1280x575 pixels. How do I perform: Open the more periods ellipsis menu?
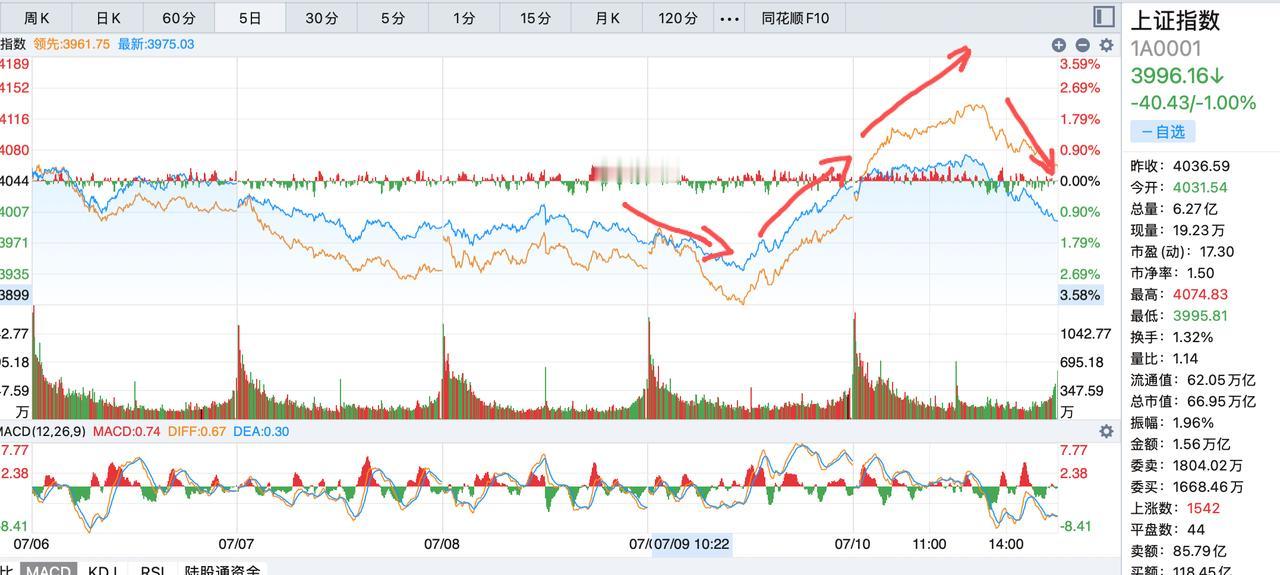[x=730, y=18]
